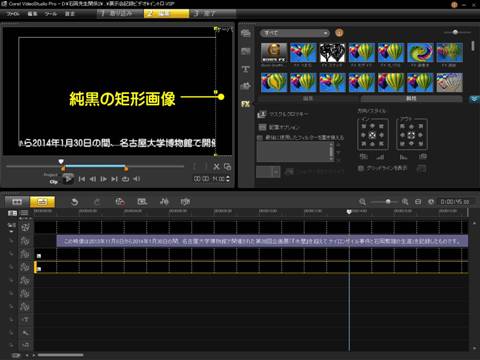This screenshot has width=480, height=360.
Task: Toggle the replace last filter checkbox
Action: point(260,138)
